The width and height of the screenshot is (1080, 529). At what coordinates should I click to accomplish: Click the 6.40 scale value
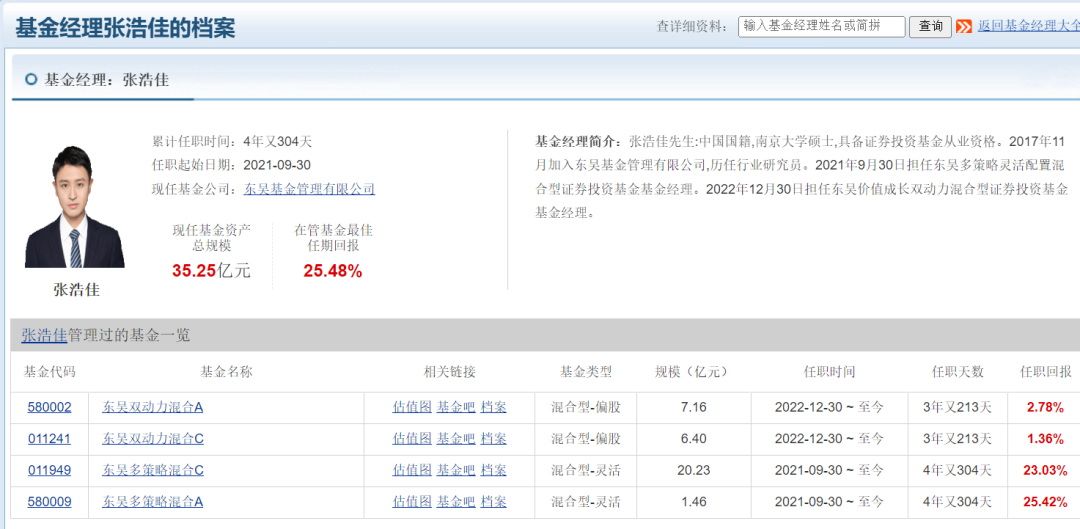coord(694,439)
